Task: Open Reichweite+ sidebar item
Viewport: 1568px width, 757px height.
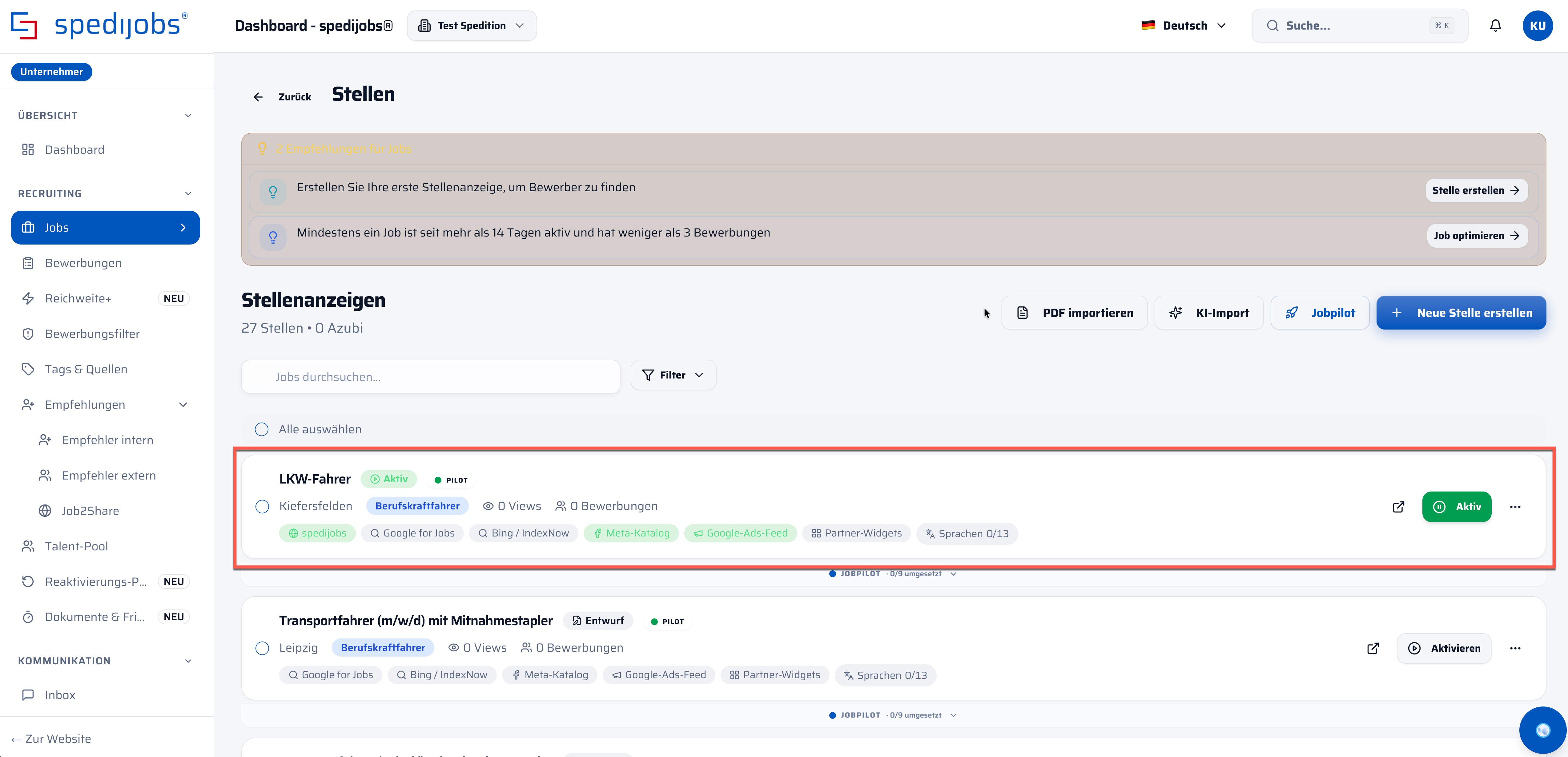Action: 105,298
